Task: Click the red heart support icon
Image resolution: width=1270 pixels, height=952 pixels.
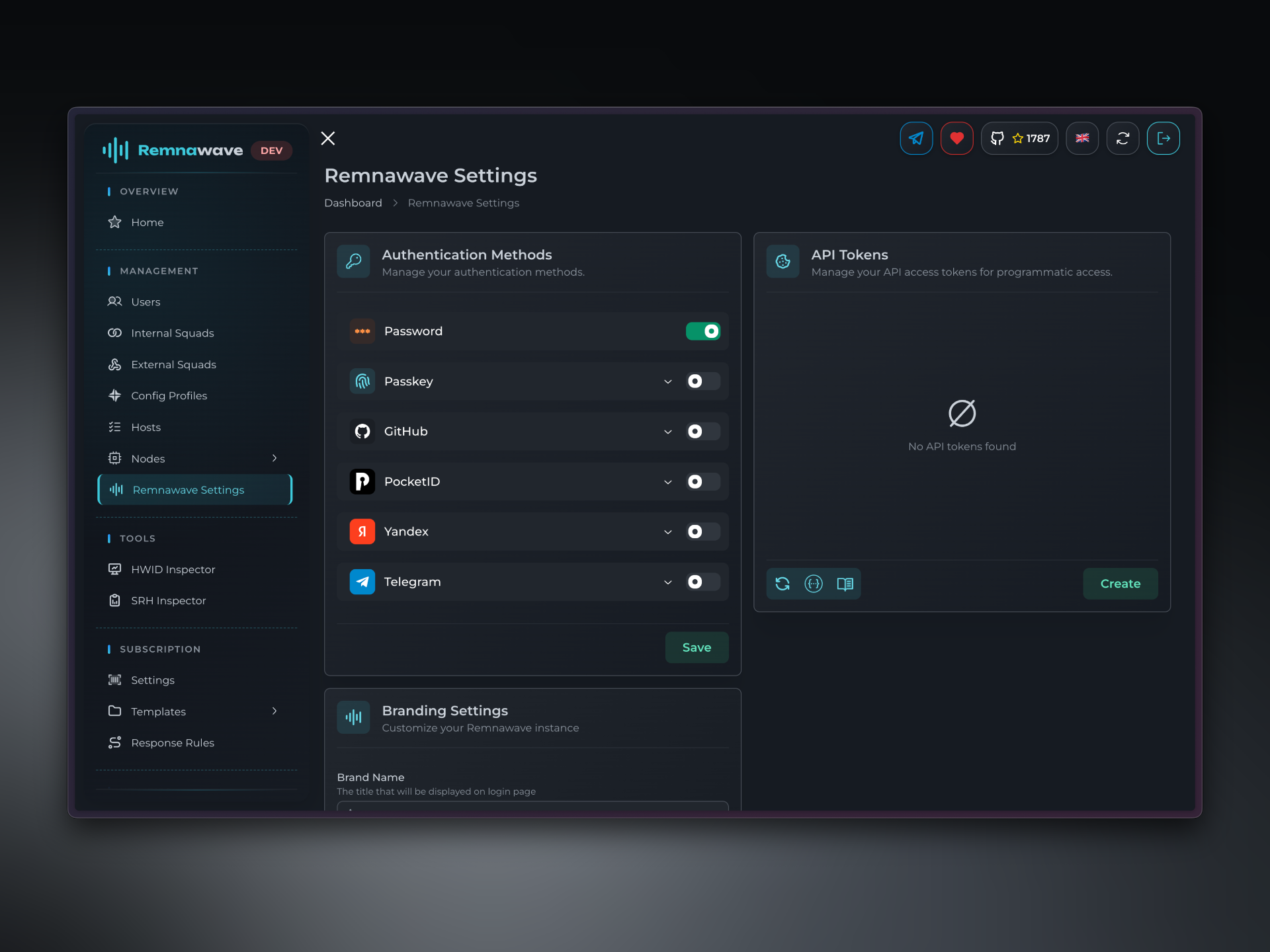Action: 956,138
